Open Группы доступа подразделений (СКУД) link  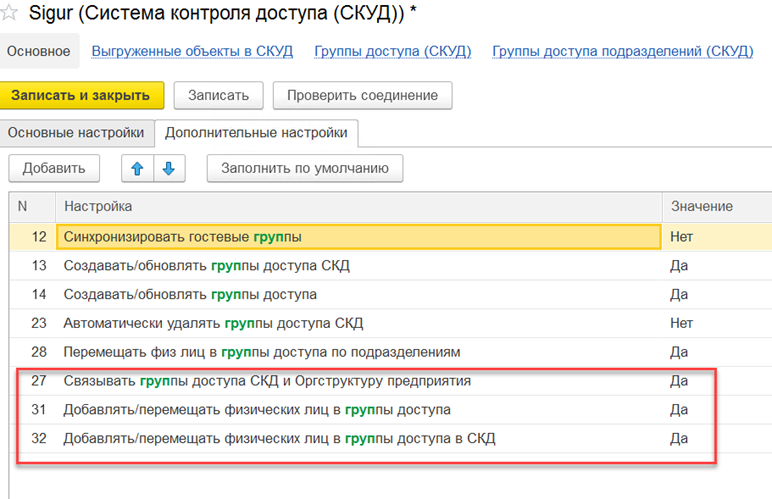tap(623, 51)
